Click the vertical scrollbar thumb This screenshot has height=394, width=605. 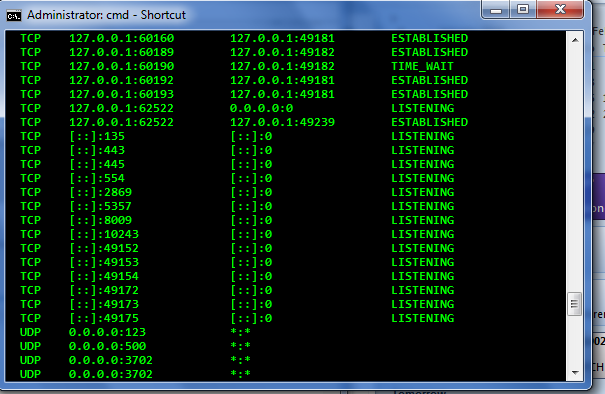click(575, 304)
